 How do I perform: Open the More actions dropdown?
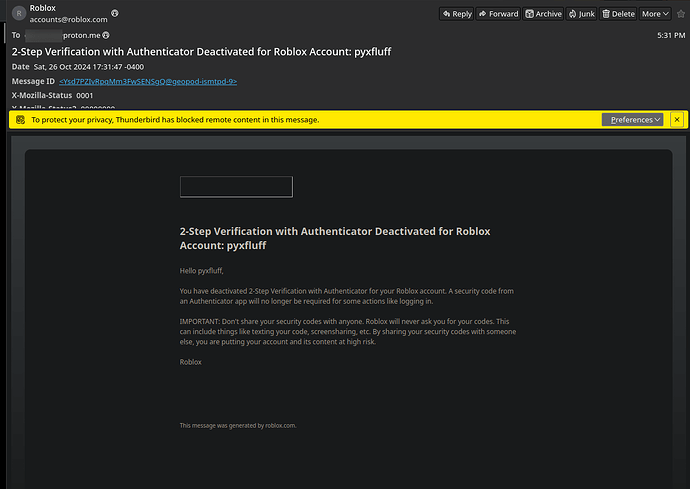tap(655, 14)
